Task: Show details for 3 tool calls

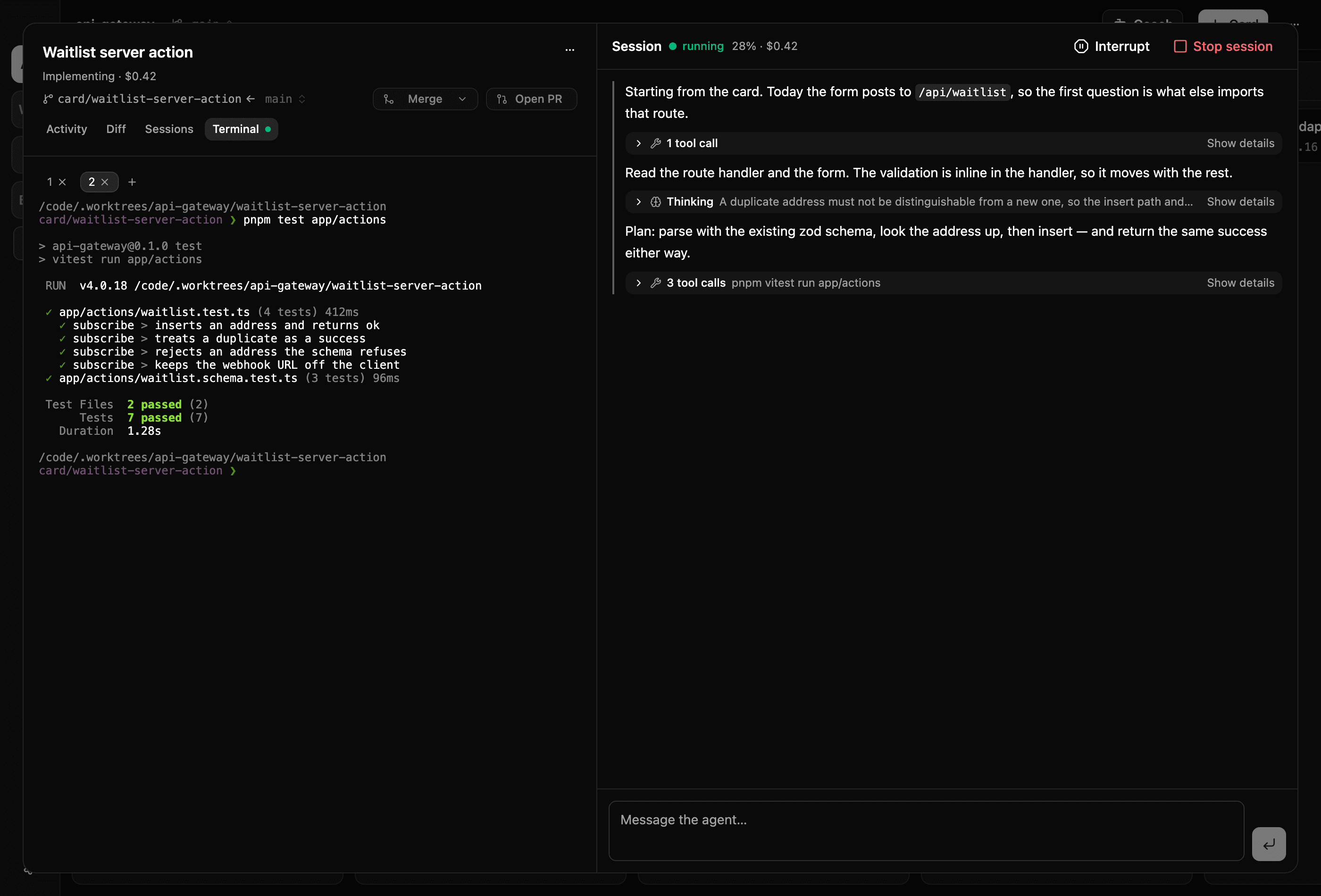Action: [x=1240, y=283]
